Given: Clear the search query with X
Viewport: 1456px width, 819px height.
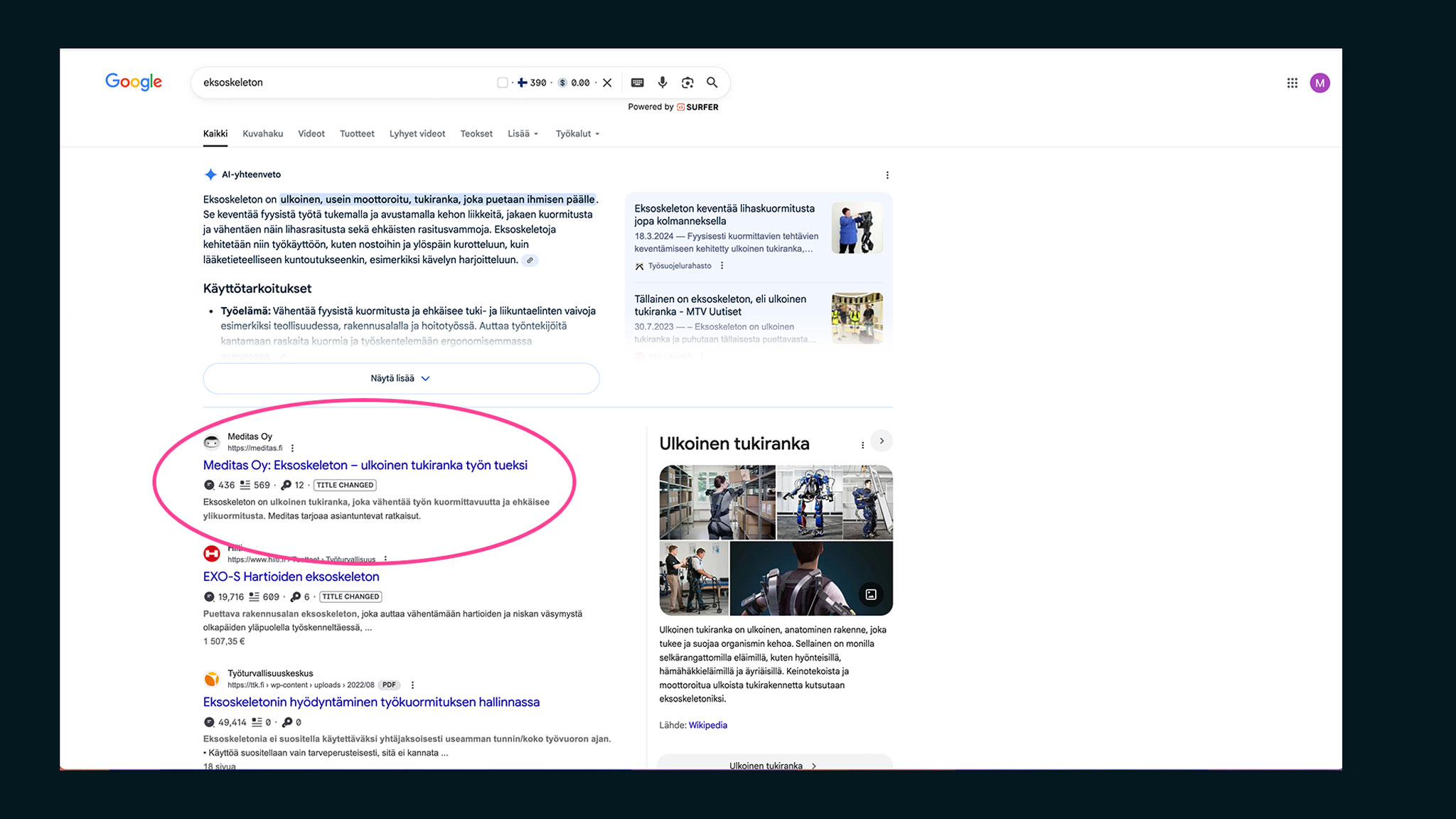Looking at the screenshot, I should tap(607, 82).
